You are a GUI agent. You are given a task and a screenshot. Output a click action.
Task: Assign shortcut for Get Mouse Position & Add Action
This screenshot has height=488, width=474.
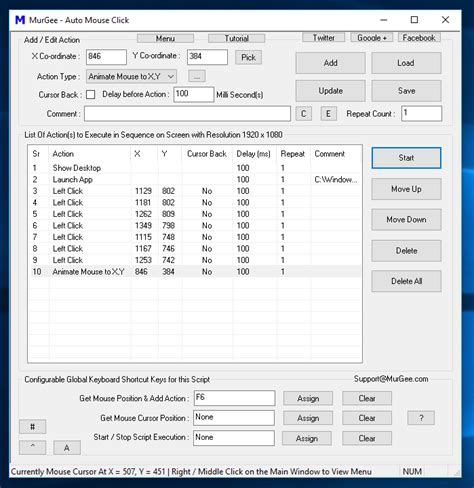click(x=308, y=398)
